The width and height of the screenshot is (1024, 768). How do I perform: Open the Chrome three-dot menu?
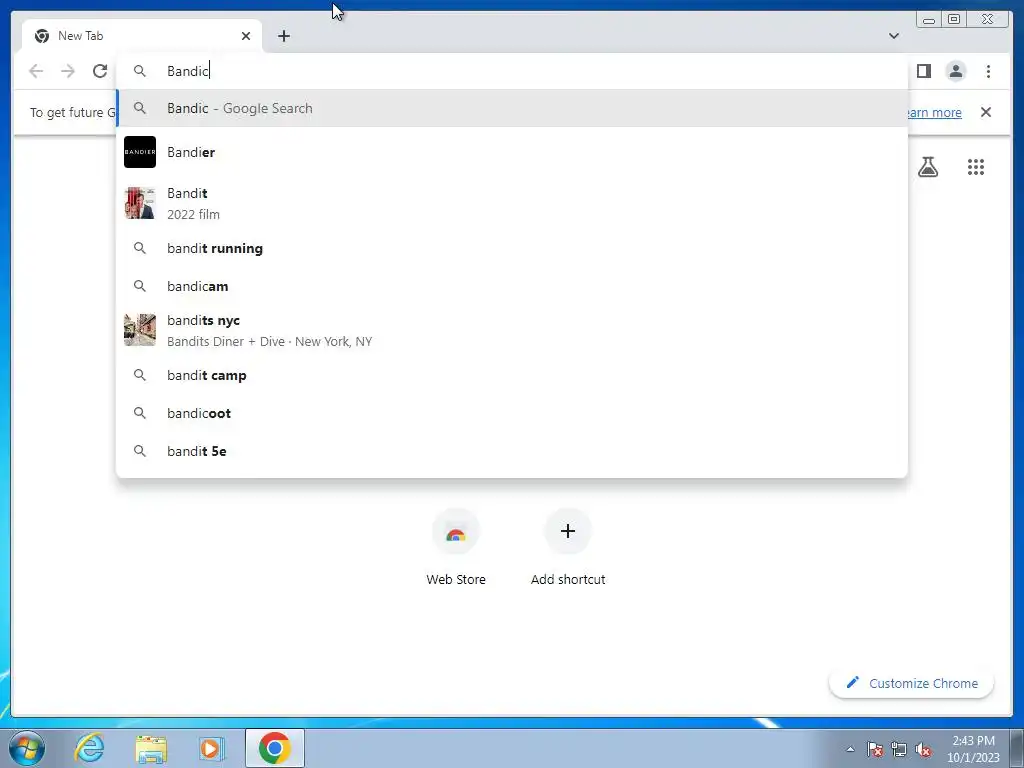point(988,71)
